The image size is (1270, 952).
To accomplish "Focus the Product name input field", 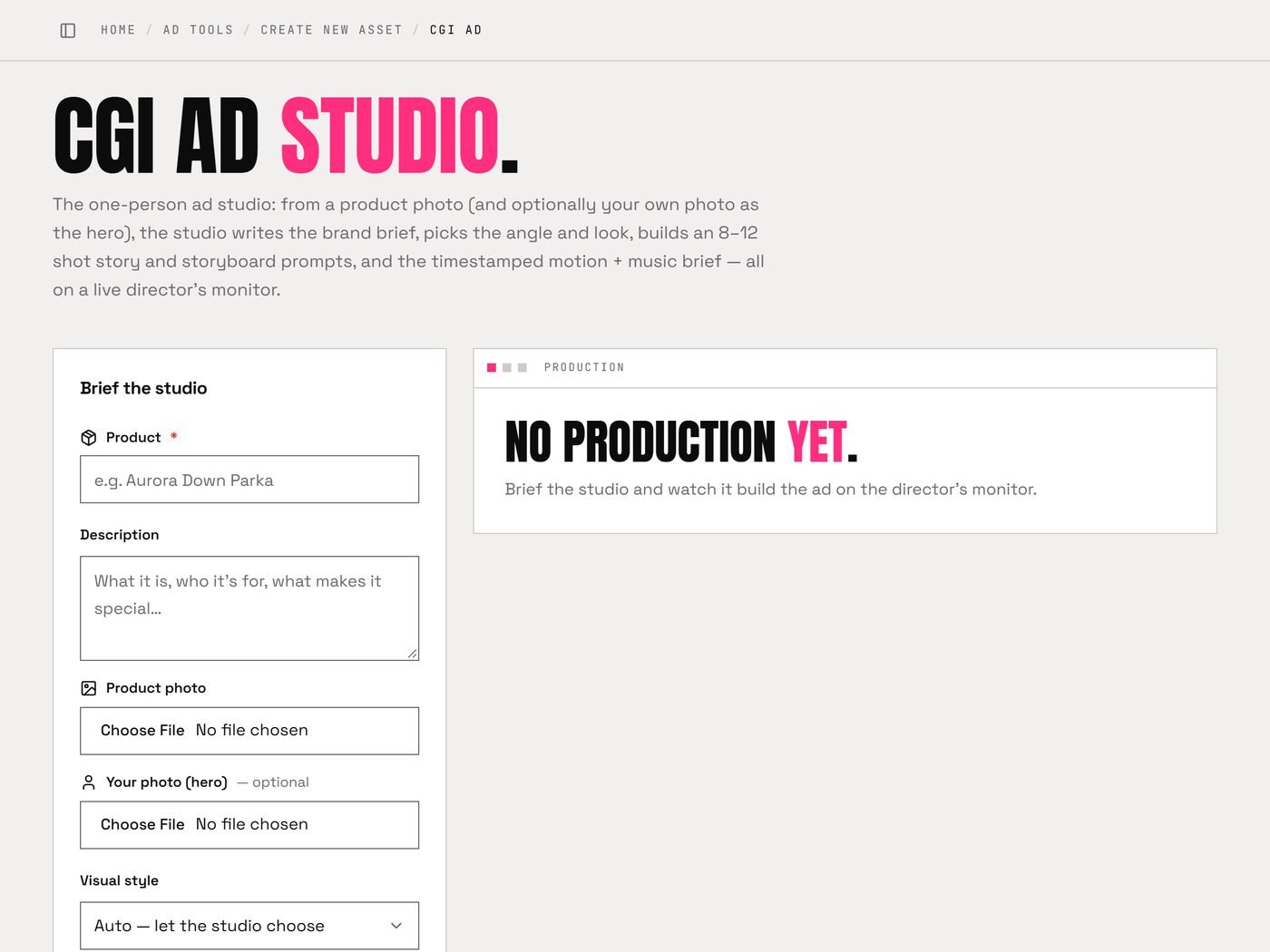I will tap(249, 480).
